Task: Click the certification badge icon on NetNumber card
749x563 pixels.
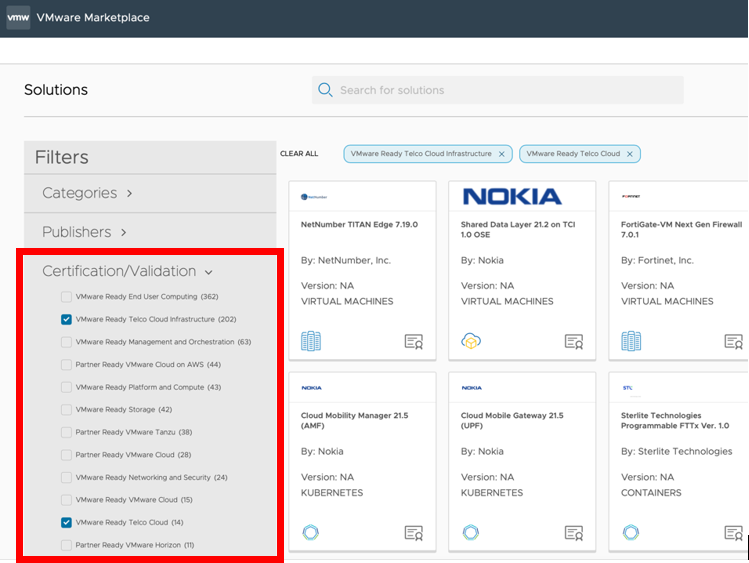Action: coord(414,342)
